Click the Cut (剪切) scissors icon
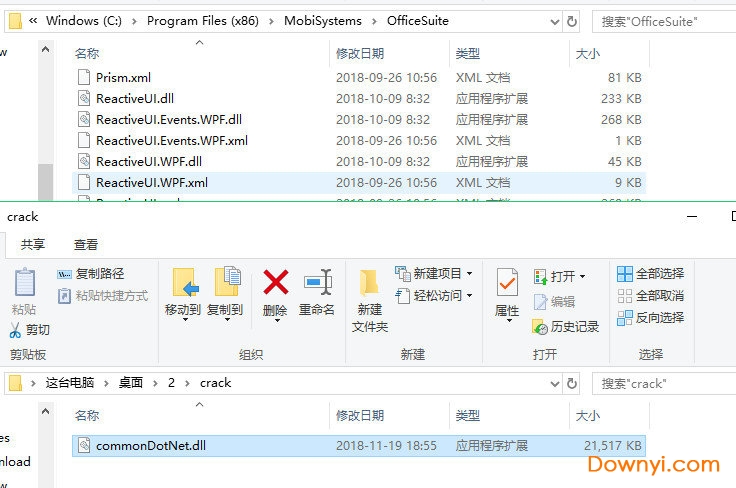This screenshot has width=736, height=488. tap(15, 330)
